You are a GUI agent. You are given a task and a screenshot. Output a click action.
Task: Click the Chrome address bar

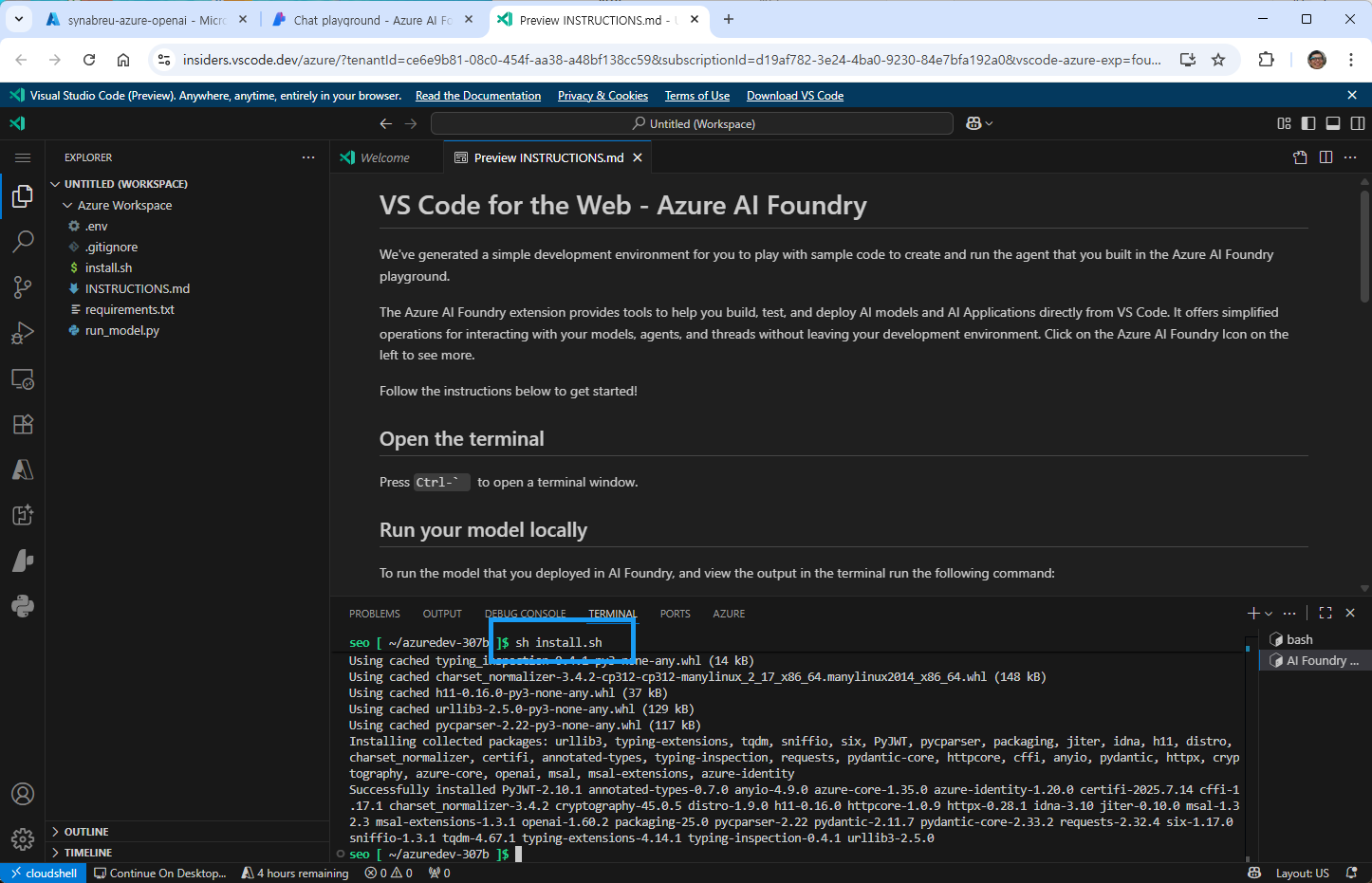coord(670,60)
